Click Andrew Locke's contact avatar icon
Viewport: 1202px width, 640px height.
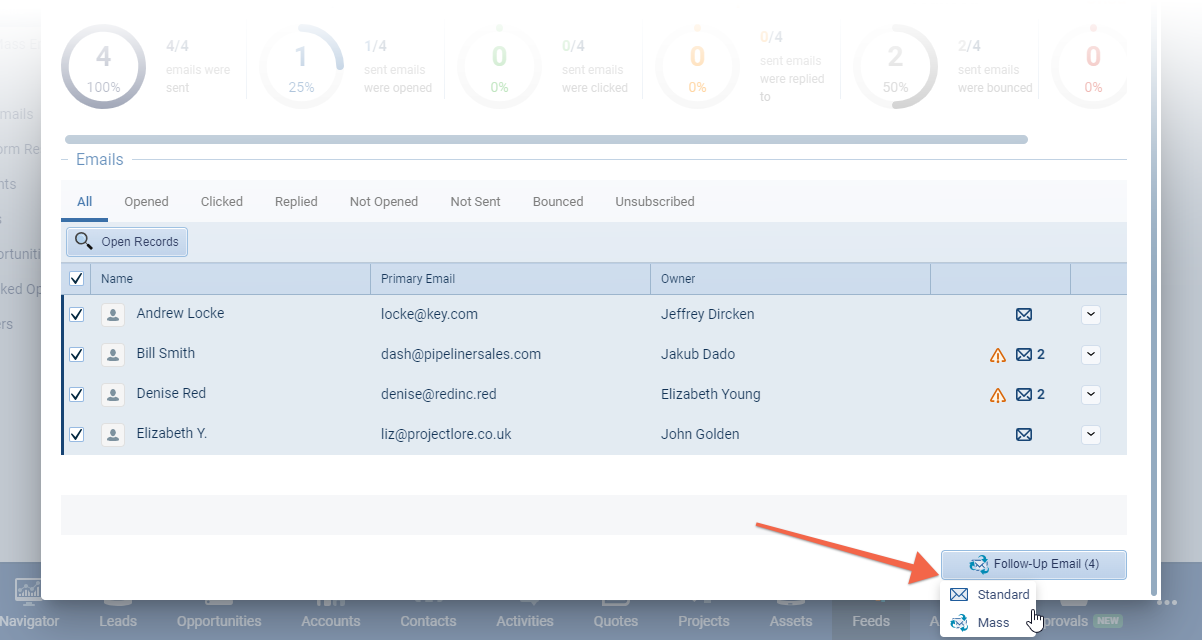(x=113, y=315)
